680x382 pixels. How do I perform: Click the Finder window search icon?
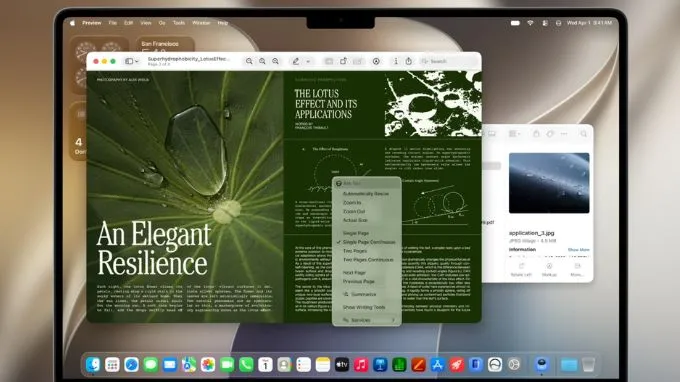click(x=584, y=134)
